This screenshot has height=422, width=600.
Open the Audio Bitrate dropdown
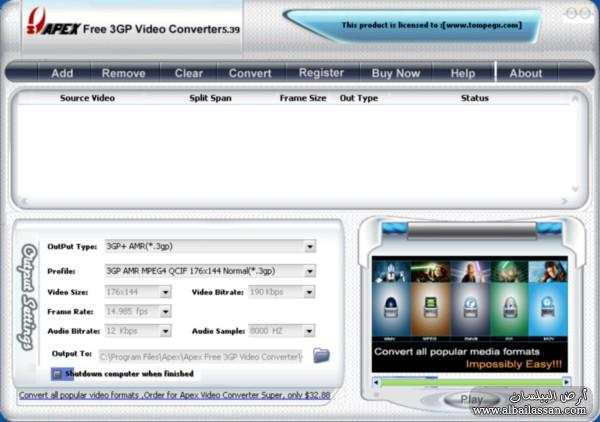165,331
